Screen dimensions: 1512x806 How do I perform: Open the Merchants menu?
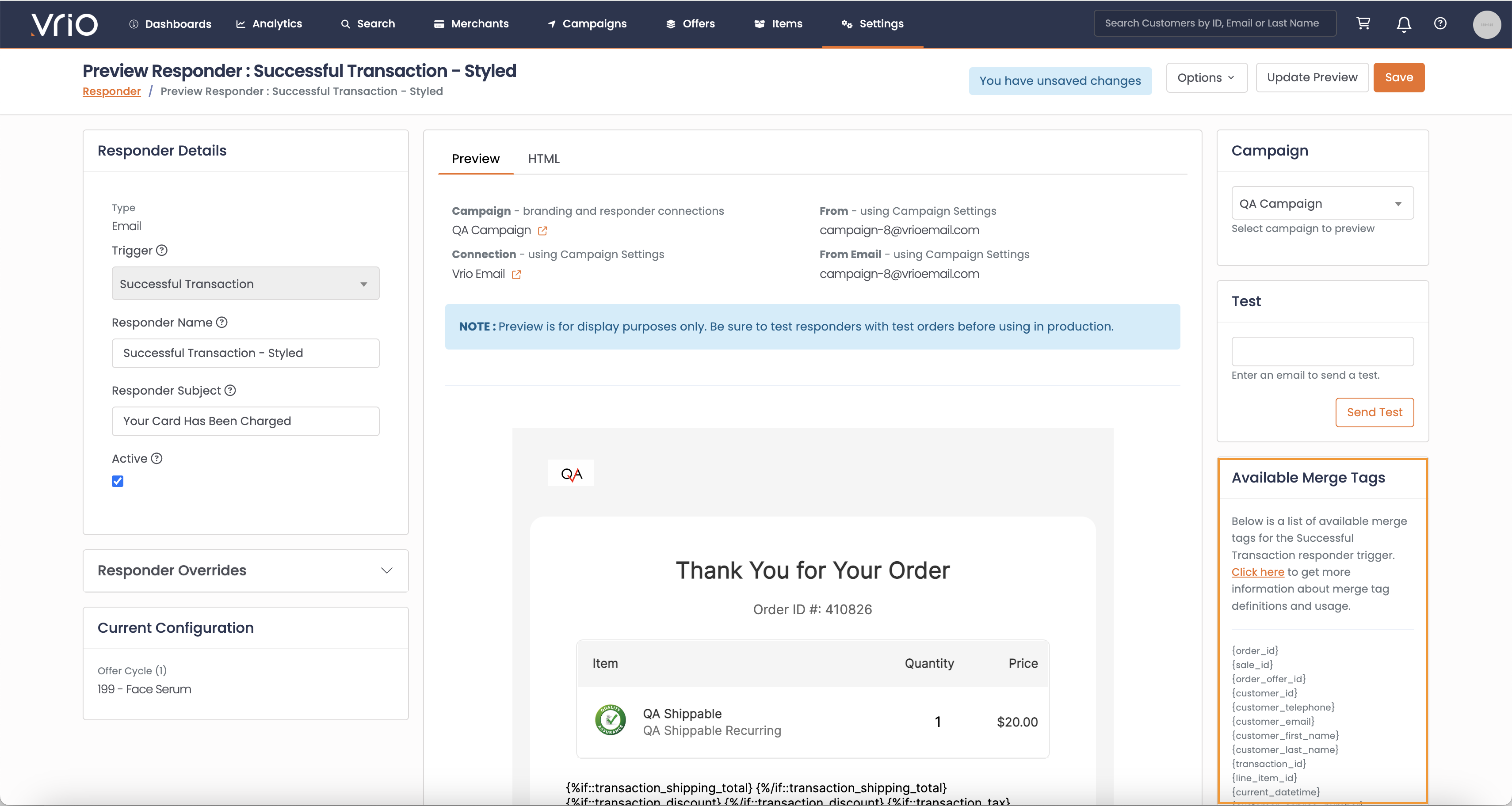click(471, 23)
